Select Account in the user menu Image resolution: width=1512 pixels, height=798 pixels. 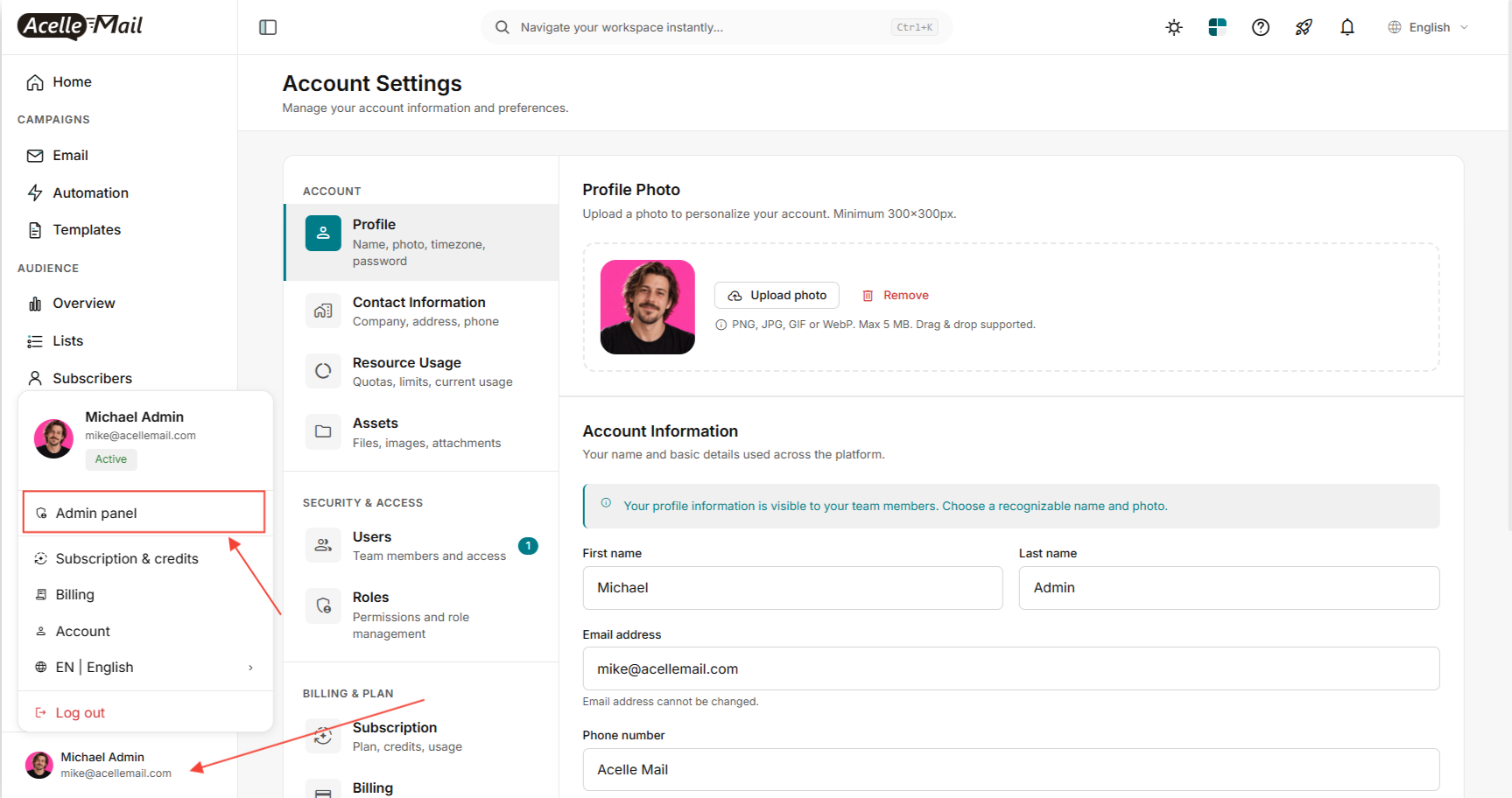click(145, 632)
